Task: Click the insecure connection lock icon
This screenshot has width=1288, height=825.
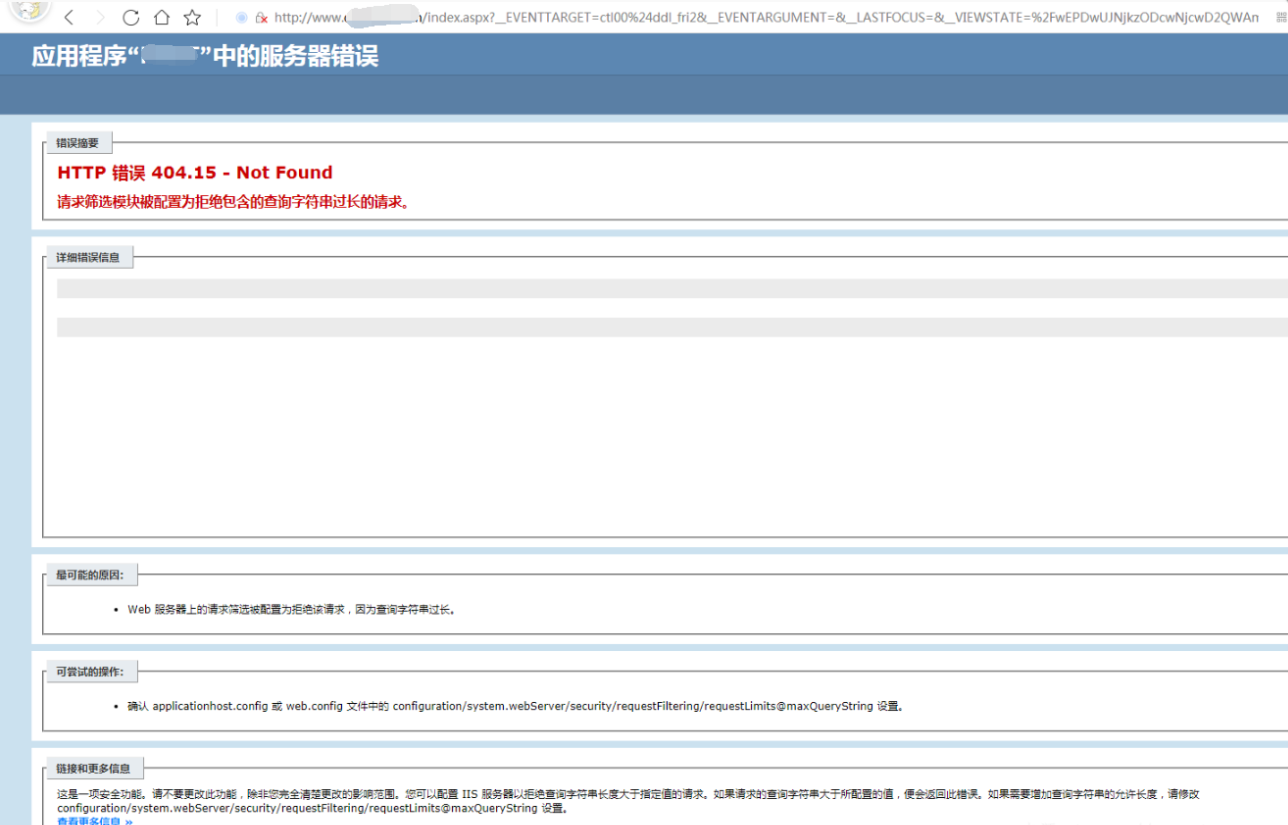Action: (x=261, y=18)
